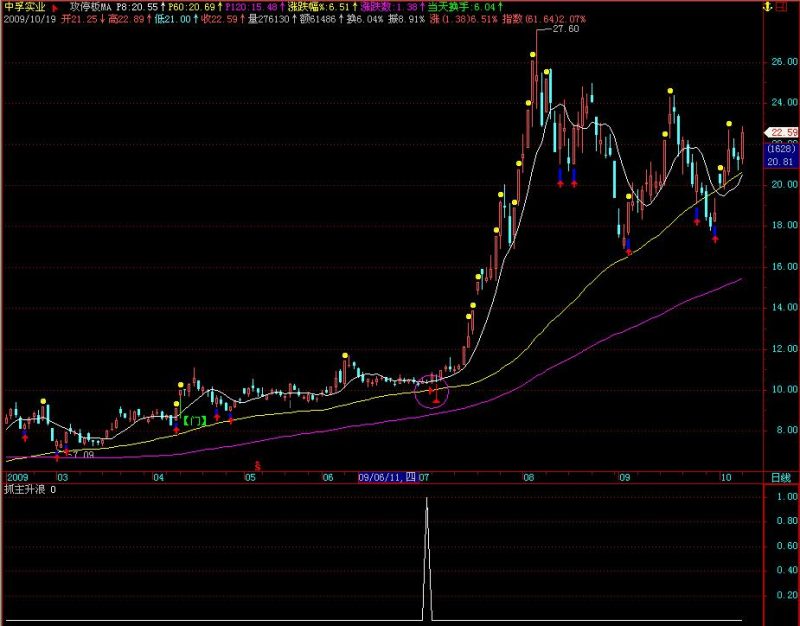Image resolution: width=800 pixels, height=626 pixels.
Task: Click the white spike in the 抓主升浪 panel
Action: pos(427,559)
